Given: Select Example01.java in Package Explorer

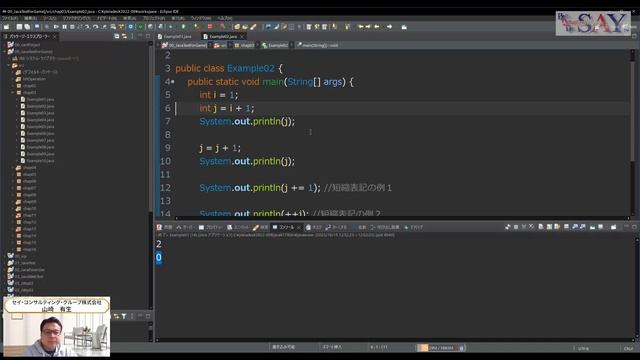Looking at the screenshot, I should 40,99.
